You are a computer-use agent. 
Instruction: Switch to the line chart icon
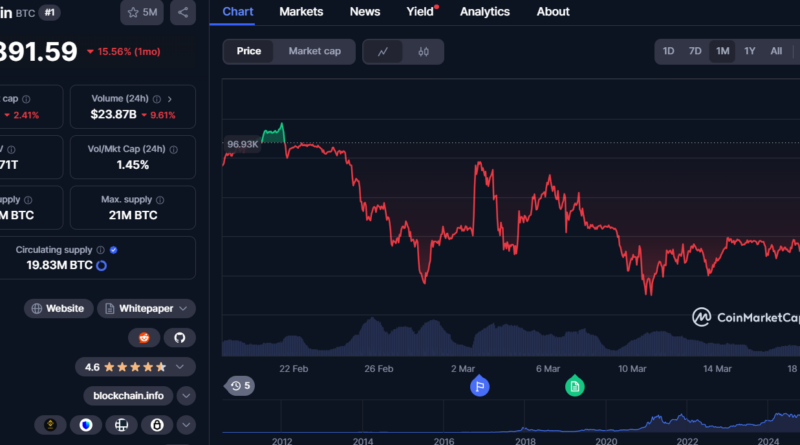(x=383, y=51)
